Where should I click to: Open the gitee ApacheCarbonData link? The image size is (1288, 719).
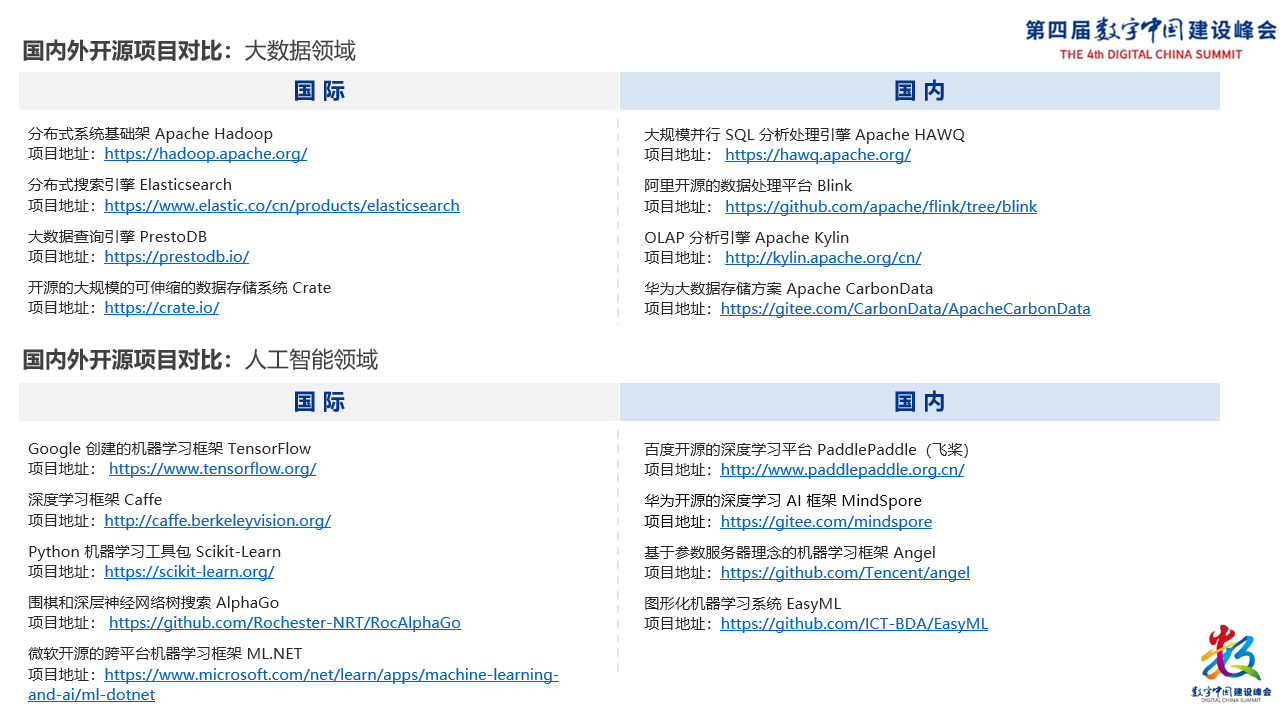(x=905, y=309)
